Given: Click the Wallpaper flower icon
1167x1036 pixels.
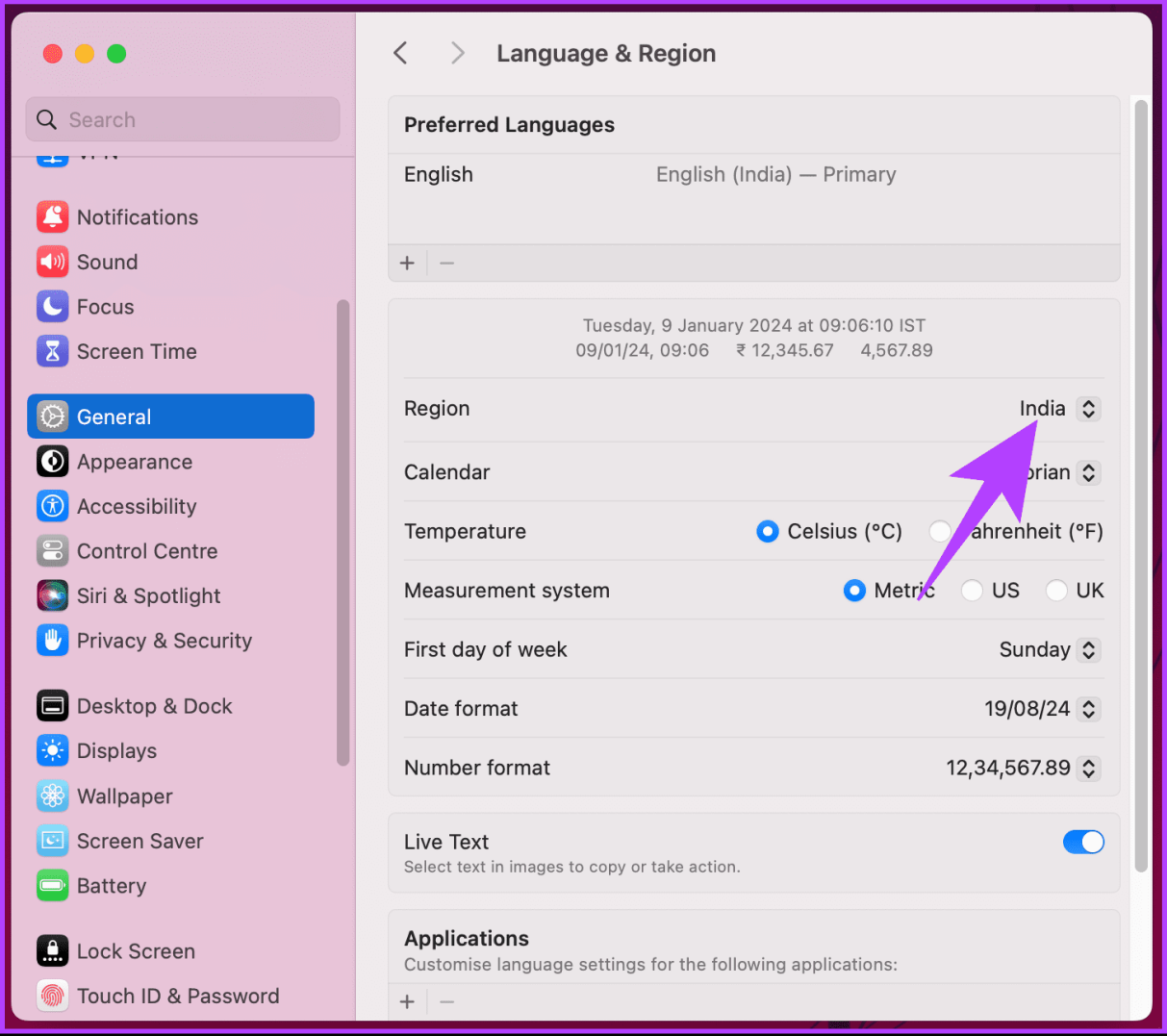Looking at the screenshot, I should [x=53, y=796].
